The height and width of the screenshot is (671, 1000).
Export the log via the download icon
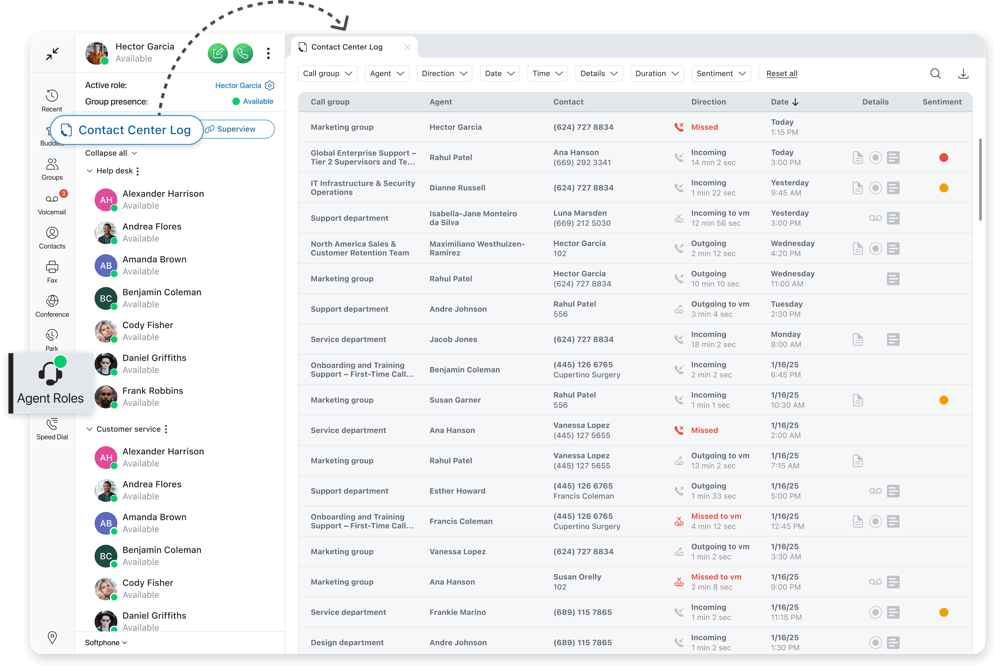[x=963, y=73]
